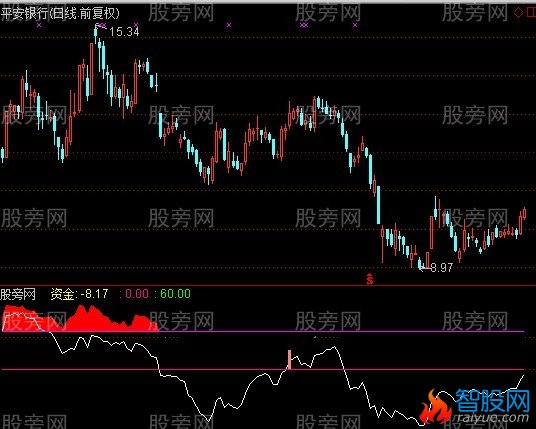Click the 资金: -8.17 indicator value
Image resolution: width=536 pixels, height=429 pixels.
click(79, 294)
